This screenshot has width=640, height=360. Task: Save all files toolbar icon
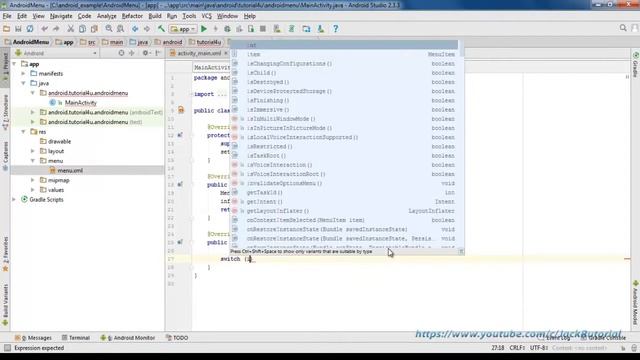pos(18,29)
